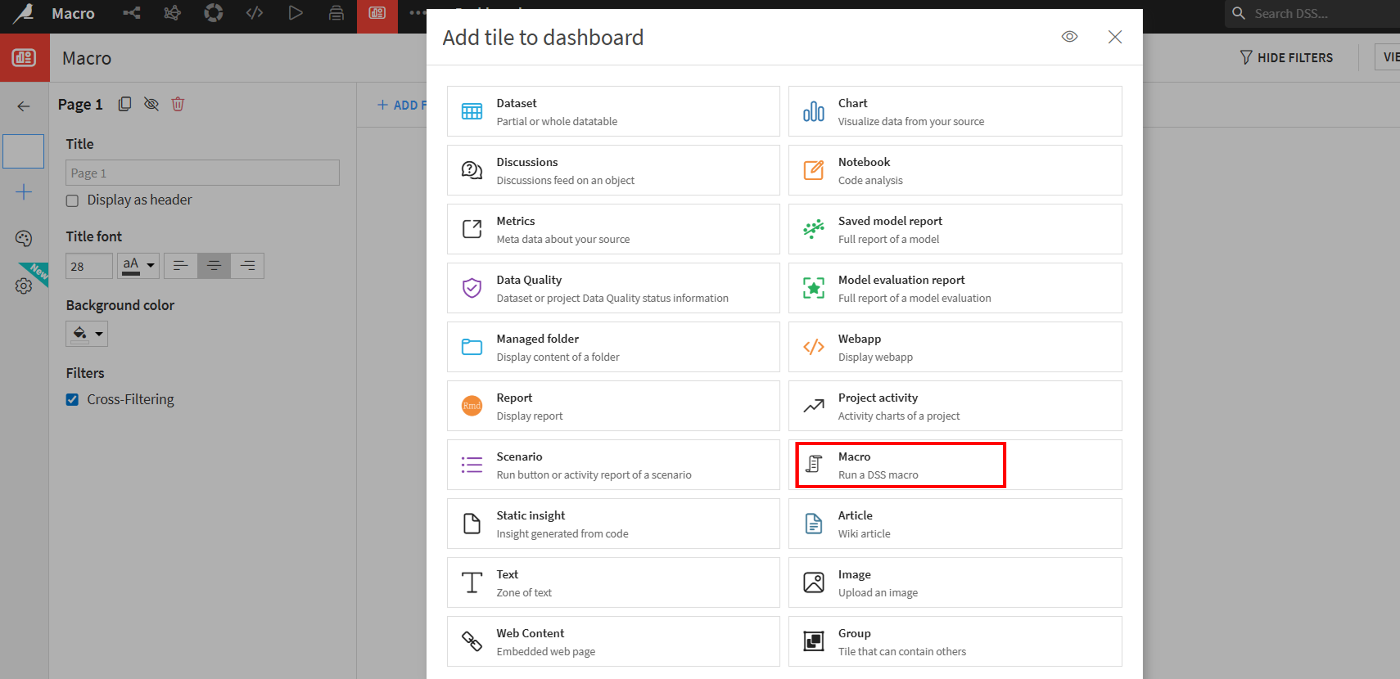Select the Scenario tile icon
1400x679 pixels.
point(472,465)
